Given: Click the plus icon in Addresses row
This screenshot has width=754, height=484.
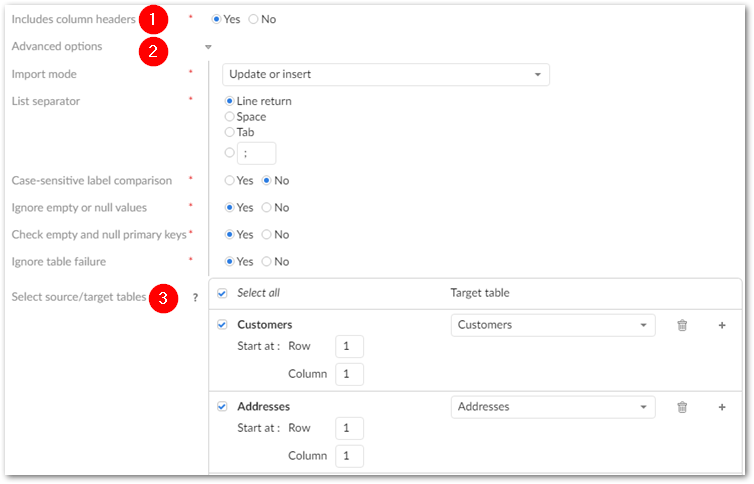Looking at the screenshot, I should pos(721,407).
